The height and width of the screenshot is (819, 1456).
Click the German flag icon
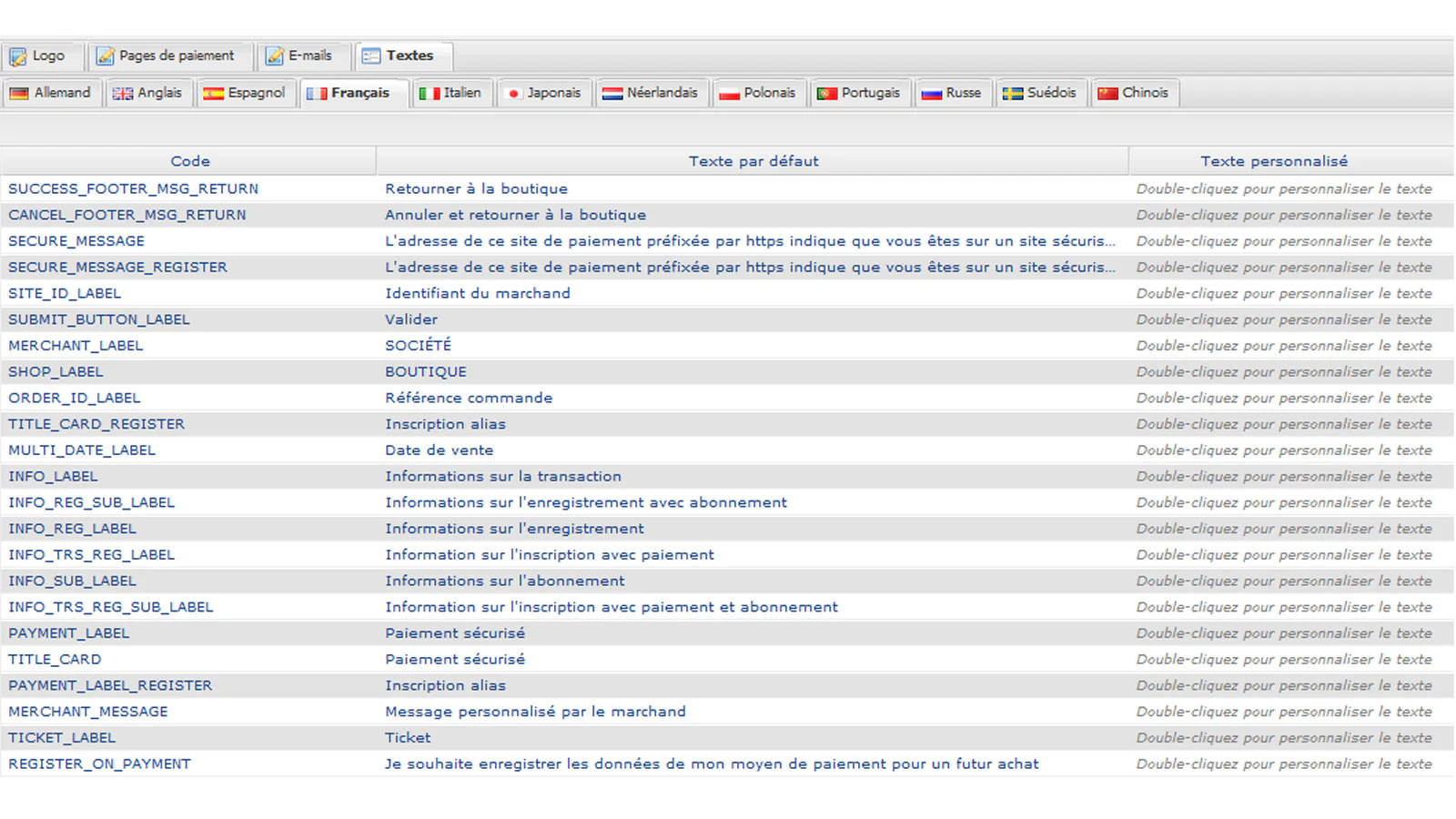(19, 94)
